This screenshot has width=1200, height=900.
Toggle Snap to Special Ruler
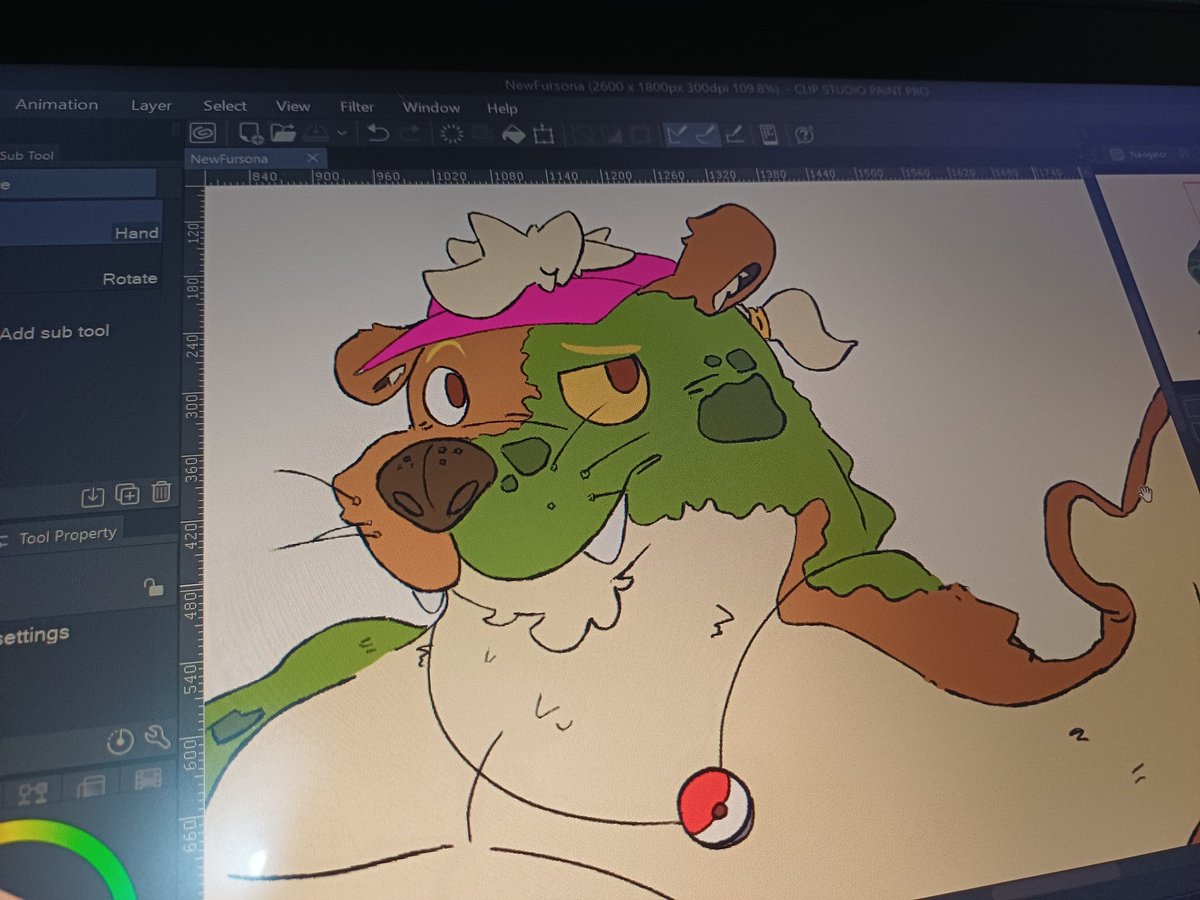[705, 135]
